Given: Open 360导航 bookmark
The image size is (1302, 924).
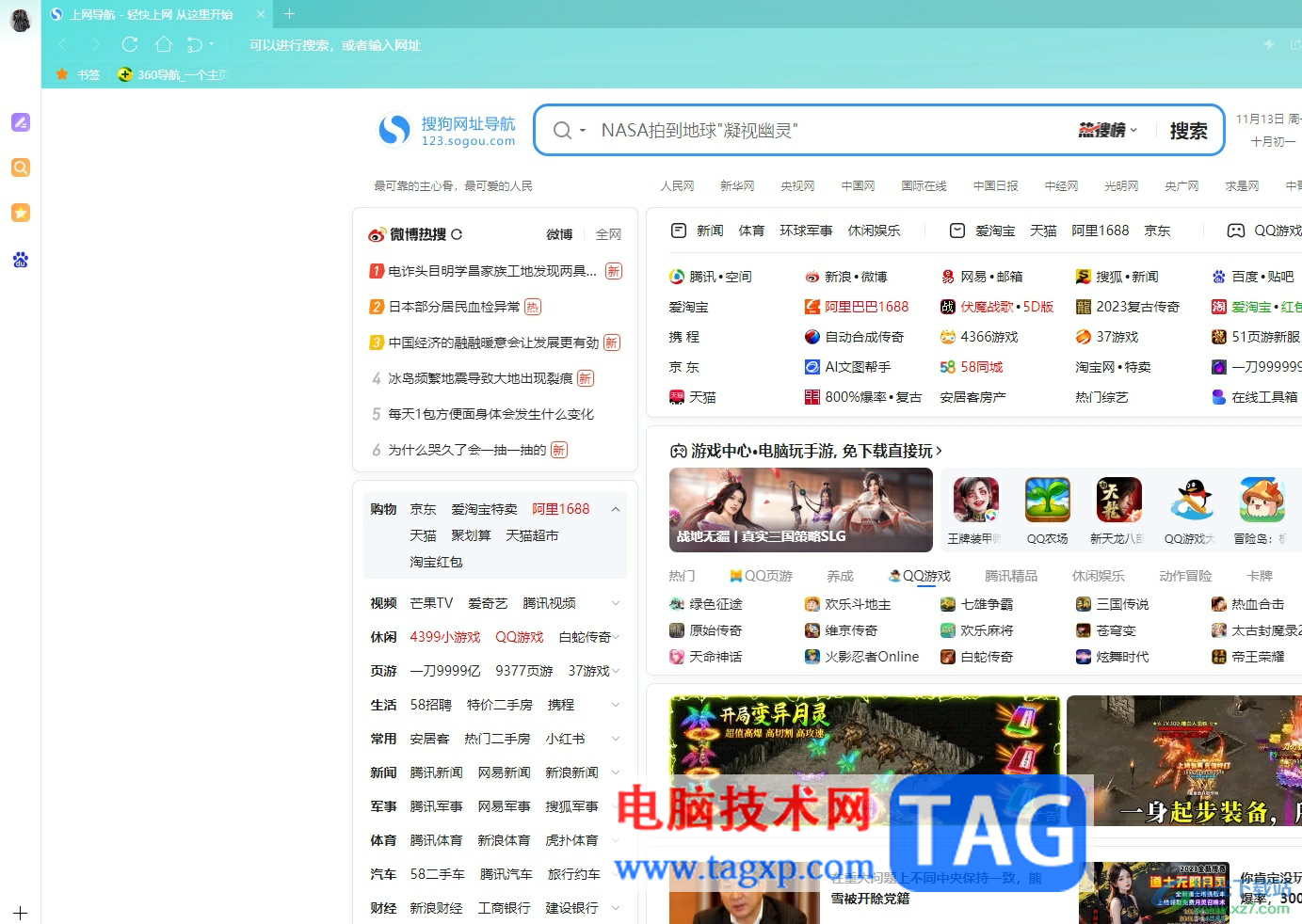Looking at the screenshot, I should [172, 74].
